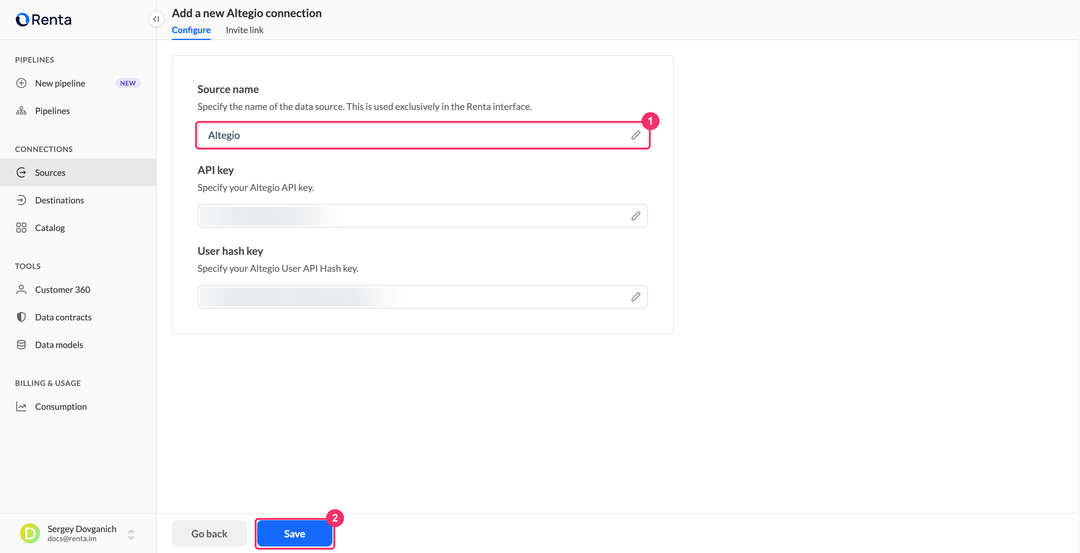Click the User hash key input field
Viewport: 1080px width, 553px height.
(x=422, y=297)
